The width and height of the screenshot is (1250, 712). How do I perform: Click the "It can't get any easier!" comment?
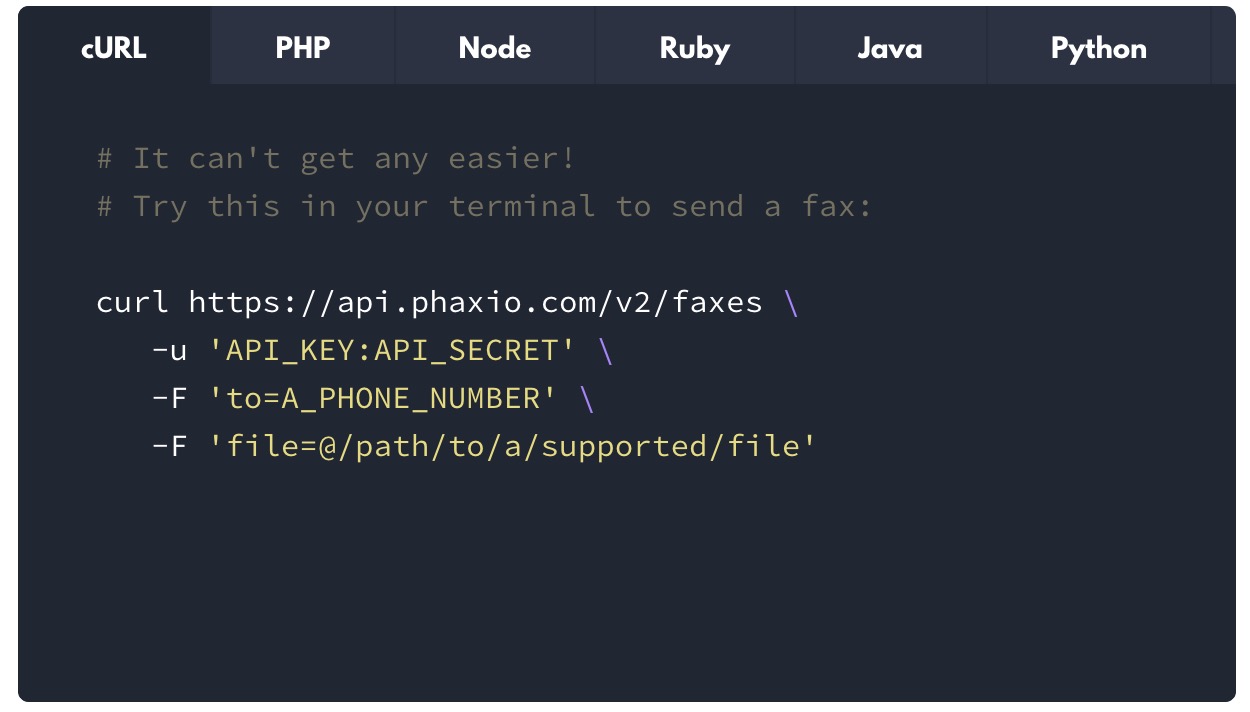tap(336, 158)
